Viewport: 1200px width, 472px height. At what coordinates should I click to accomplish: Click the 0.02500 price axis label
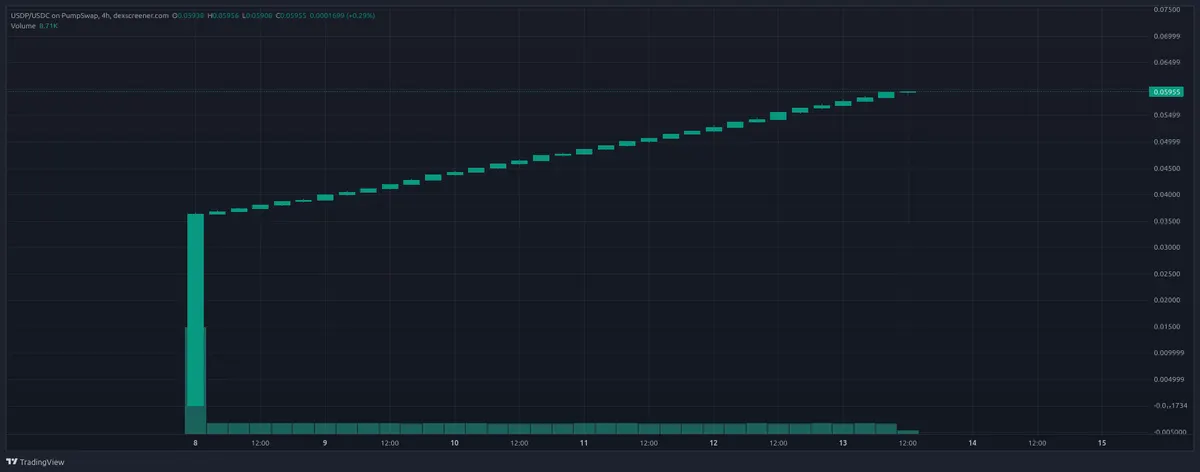point(1167,274)
